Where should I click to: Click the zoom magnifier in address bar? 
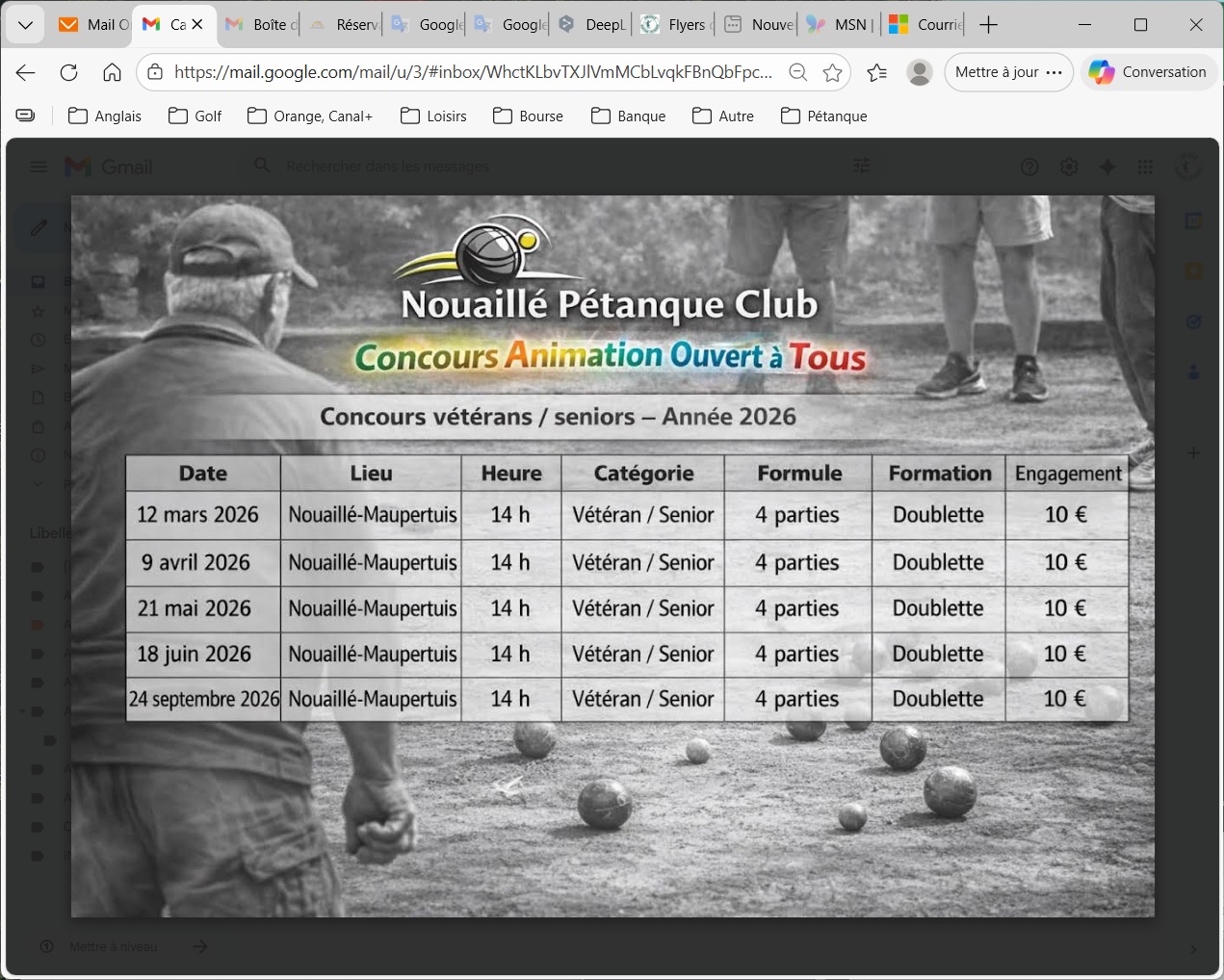click(x=797, y=72)
